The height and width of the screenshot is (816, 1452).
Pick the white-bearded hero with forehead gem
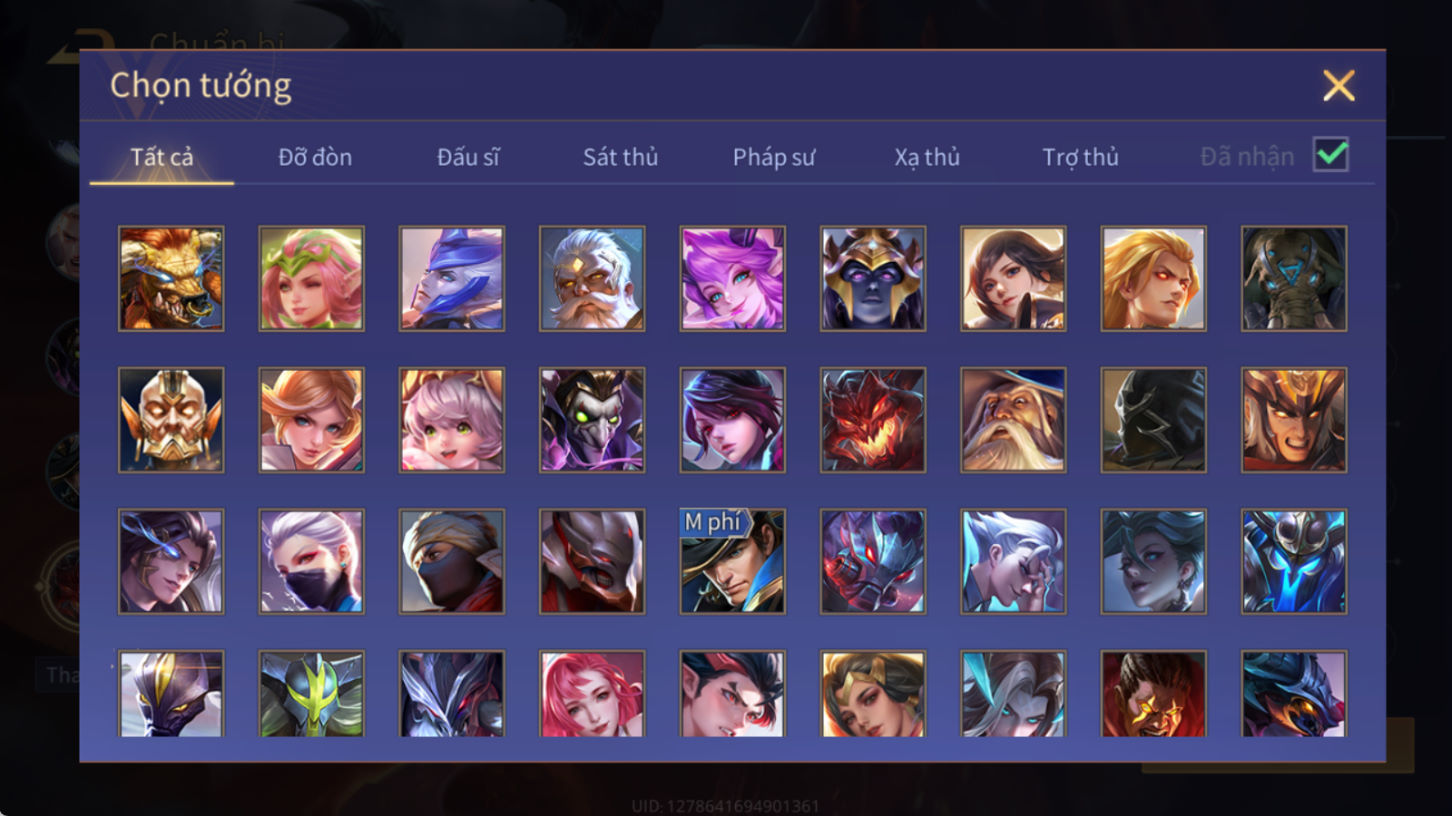point(592,278)
